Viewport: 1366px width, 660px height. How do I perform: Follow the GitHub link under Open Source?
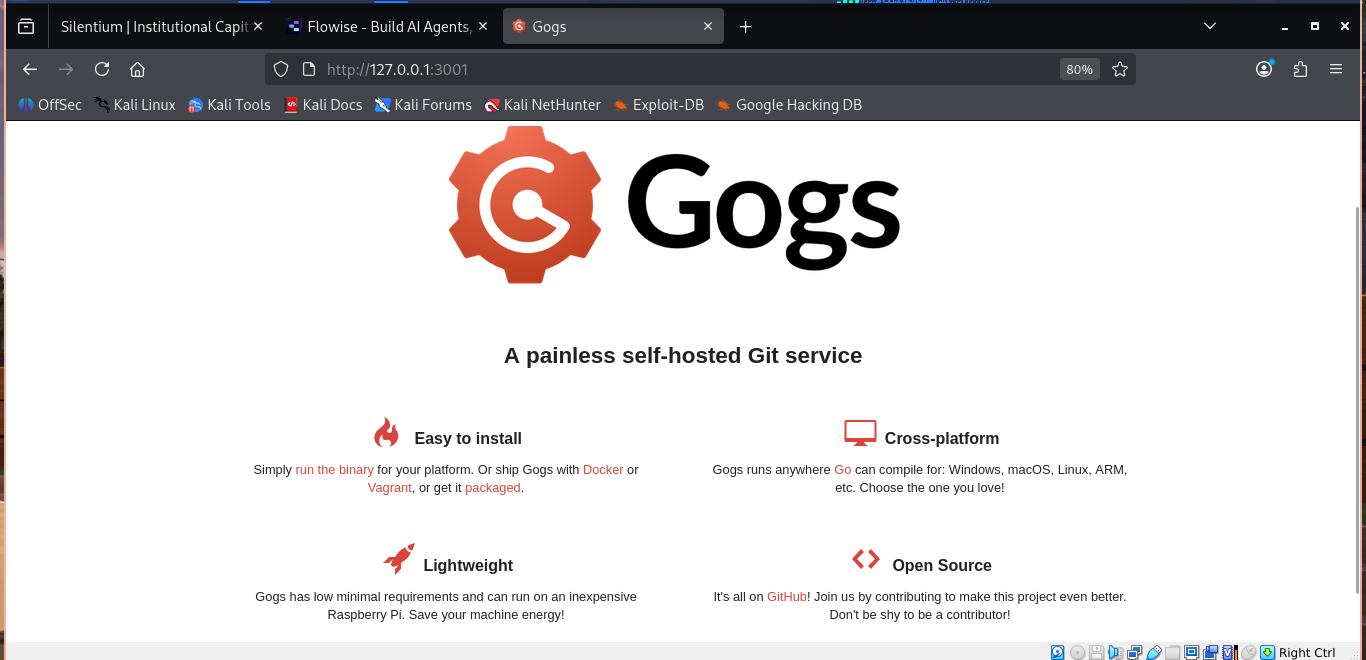click(787, 596)
